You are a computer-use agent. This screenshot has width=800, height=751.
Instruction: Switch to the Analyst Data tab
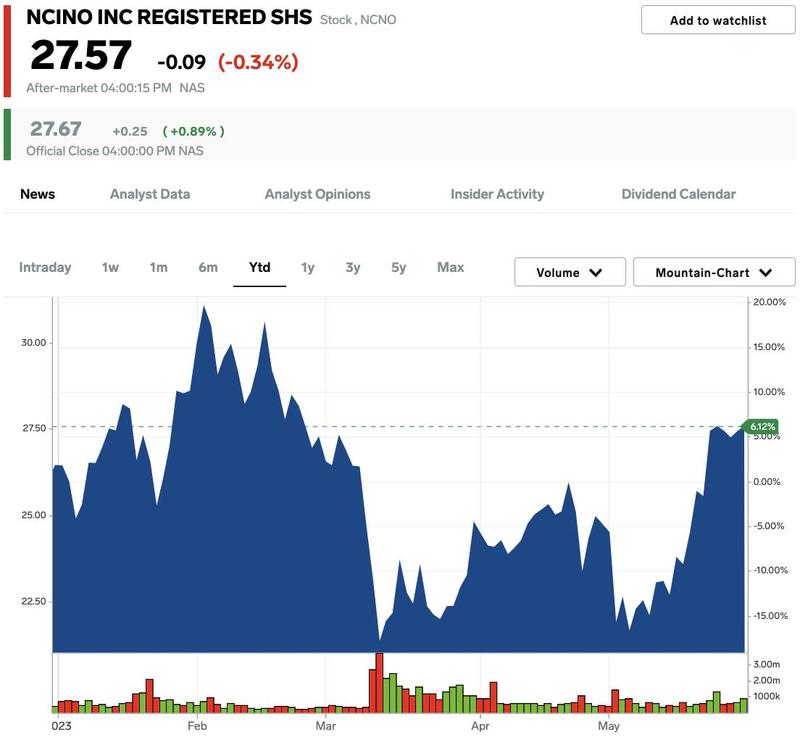(150, 194)
